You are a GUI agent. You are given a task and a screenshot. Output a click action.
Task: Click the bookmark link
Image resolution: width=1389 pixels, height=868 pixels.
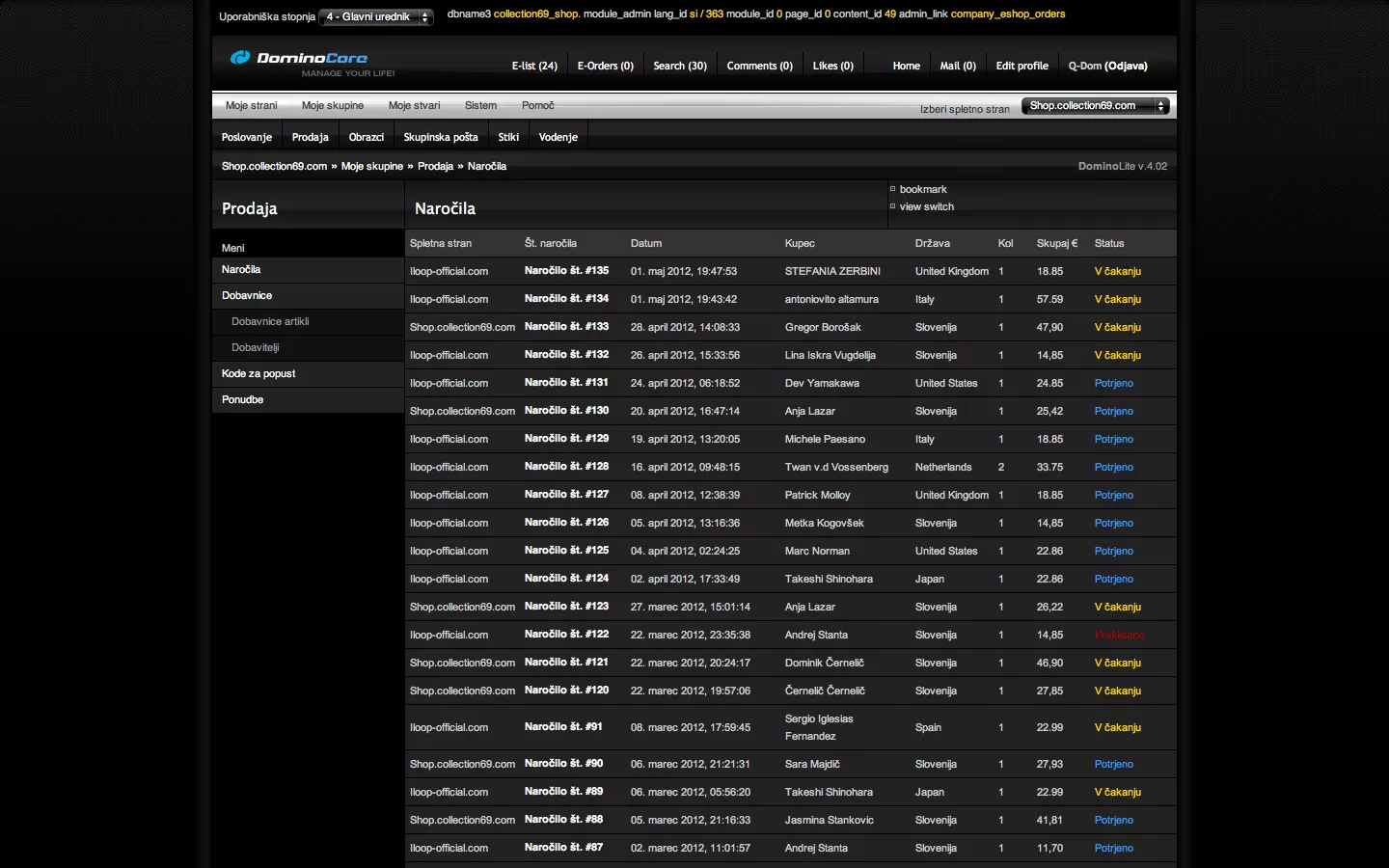tap(923, 190)
